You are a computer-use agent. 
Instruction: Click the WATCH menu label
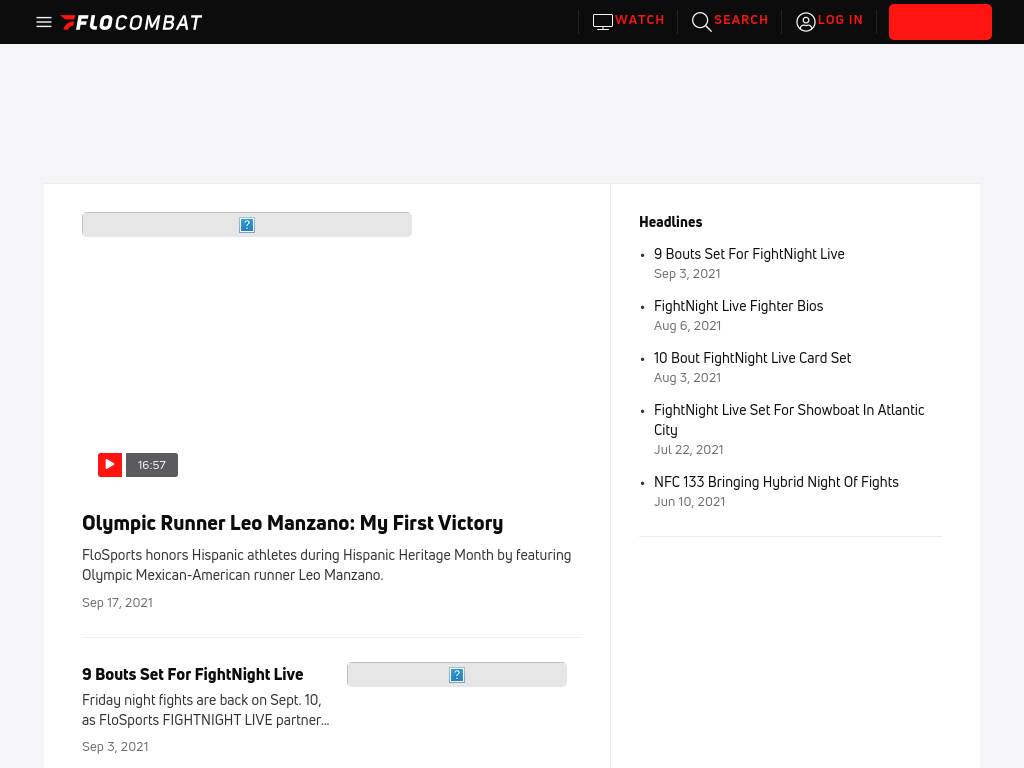640,20
